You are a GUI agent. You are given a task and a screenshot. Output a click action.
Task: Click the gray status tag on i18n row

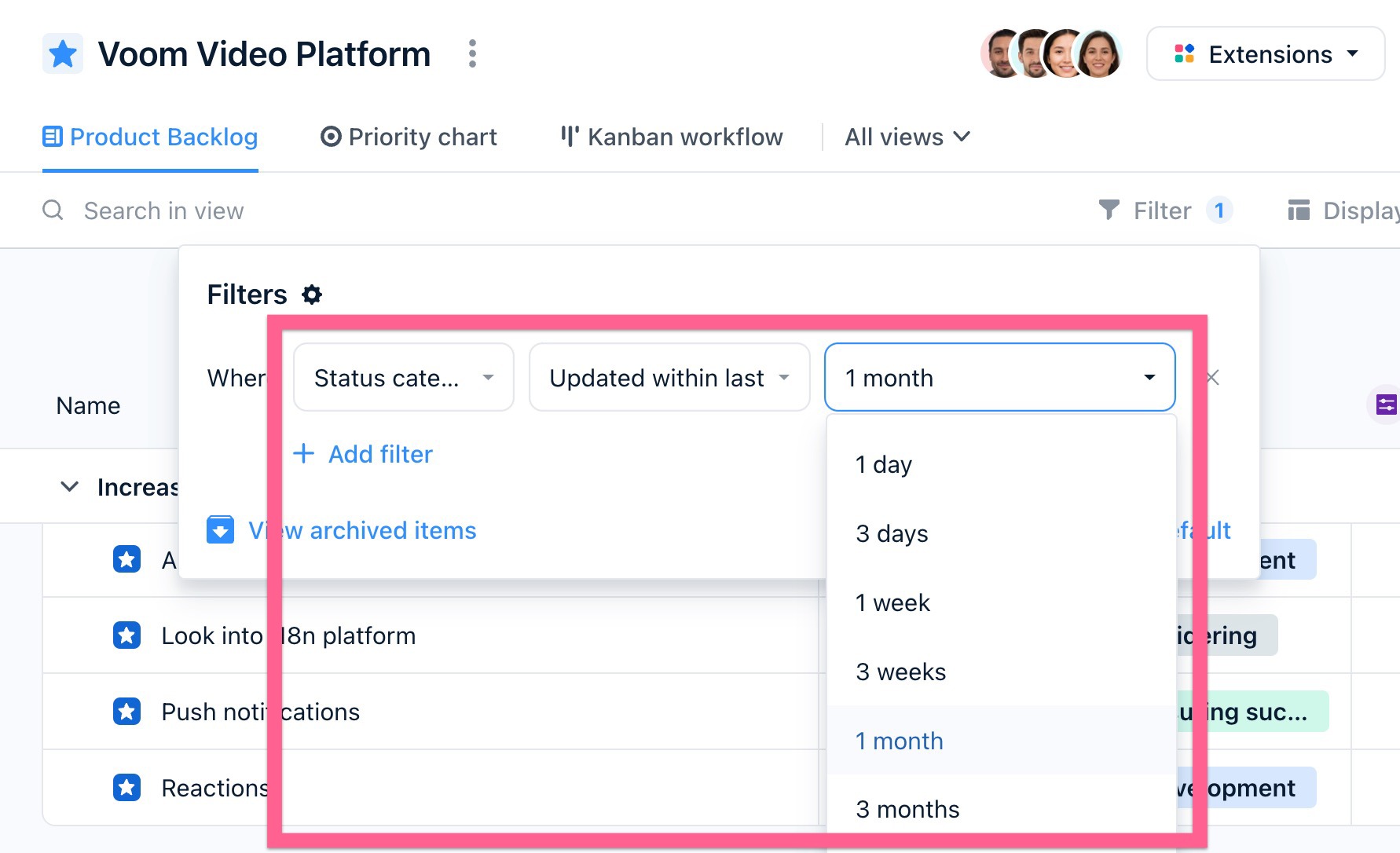(1226, 635)
